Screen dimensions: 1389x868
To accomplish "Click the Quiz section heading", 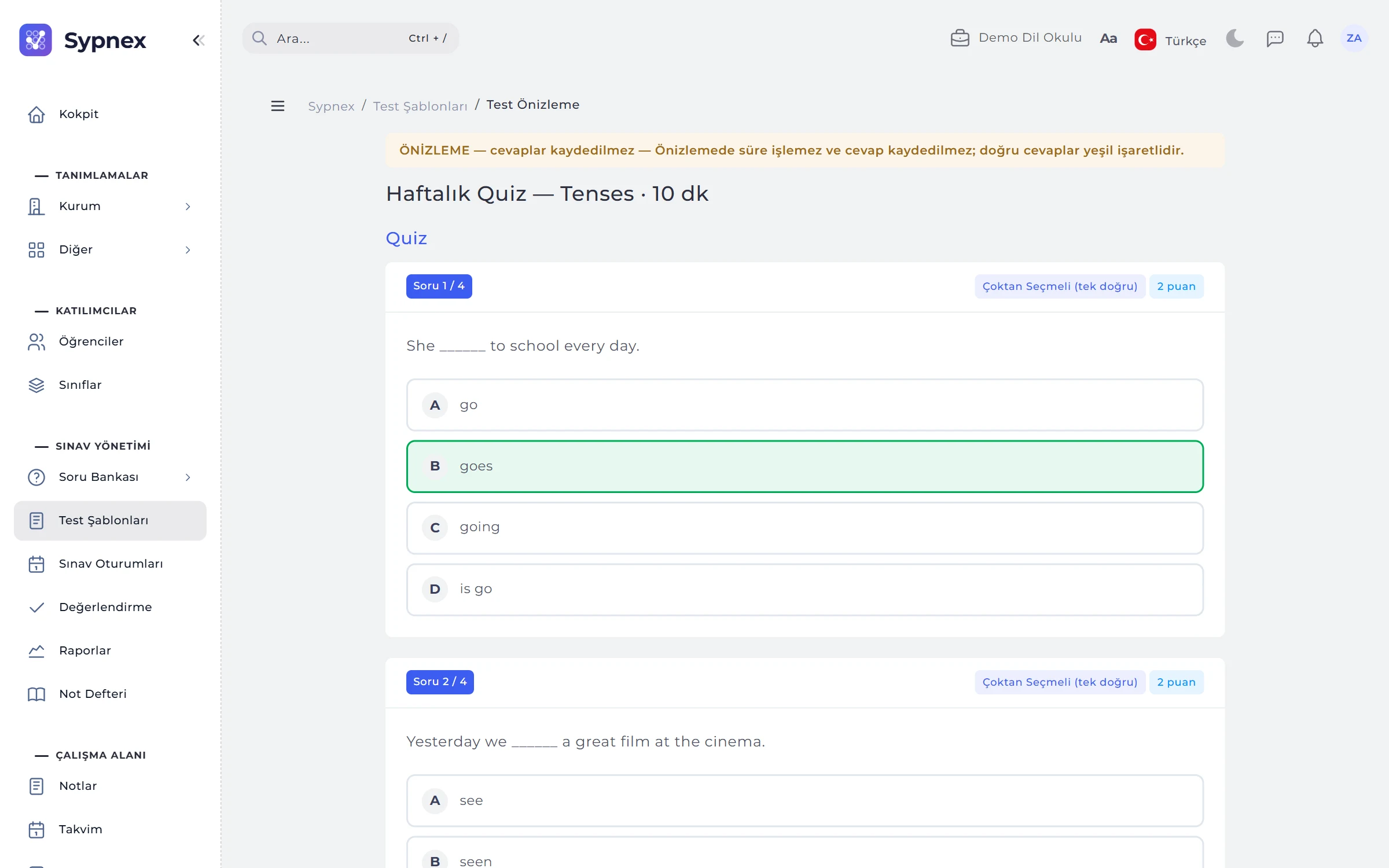I will (406, 238).
